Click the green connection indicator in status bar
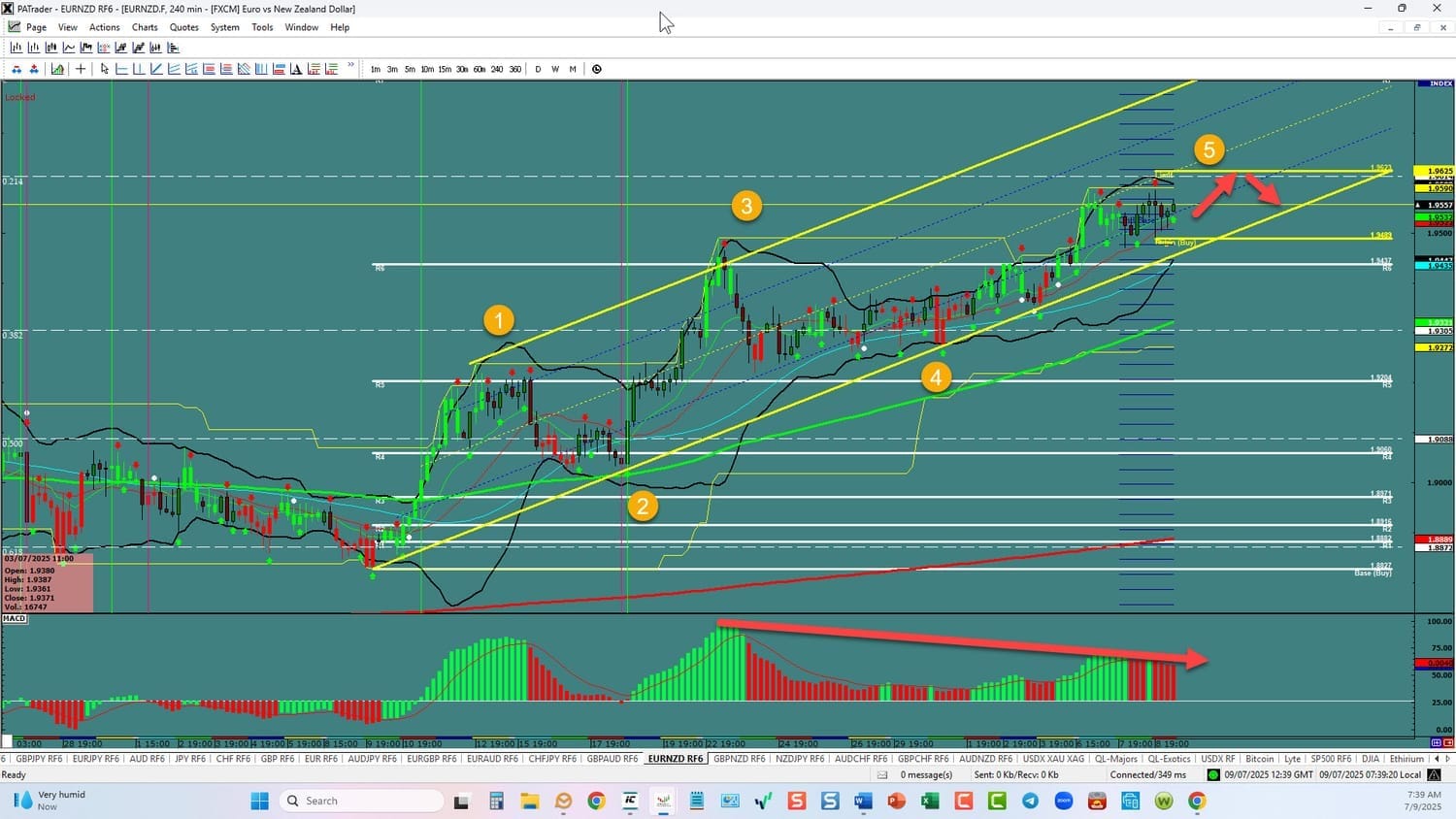This screenshot has height=819, width=1456. click(x=1212, y=774)
